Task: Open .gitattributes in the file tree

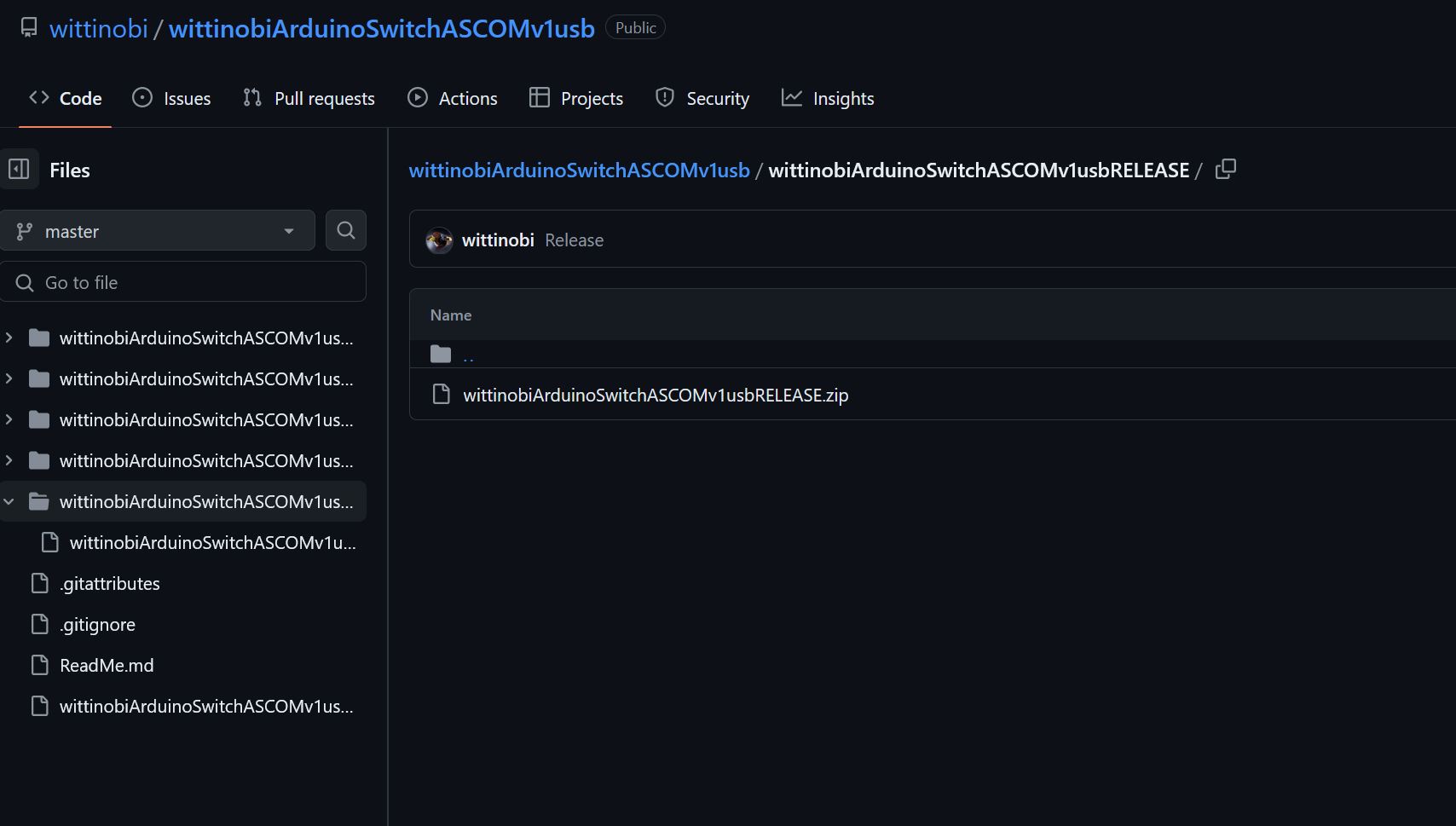Action: (110, 584)
